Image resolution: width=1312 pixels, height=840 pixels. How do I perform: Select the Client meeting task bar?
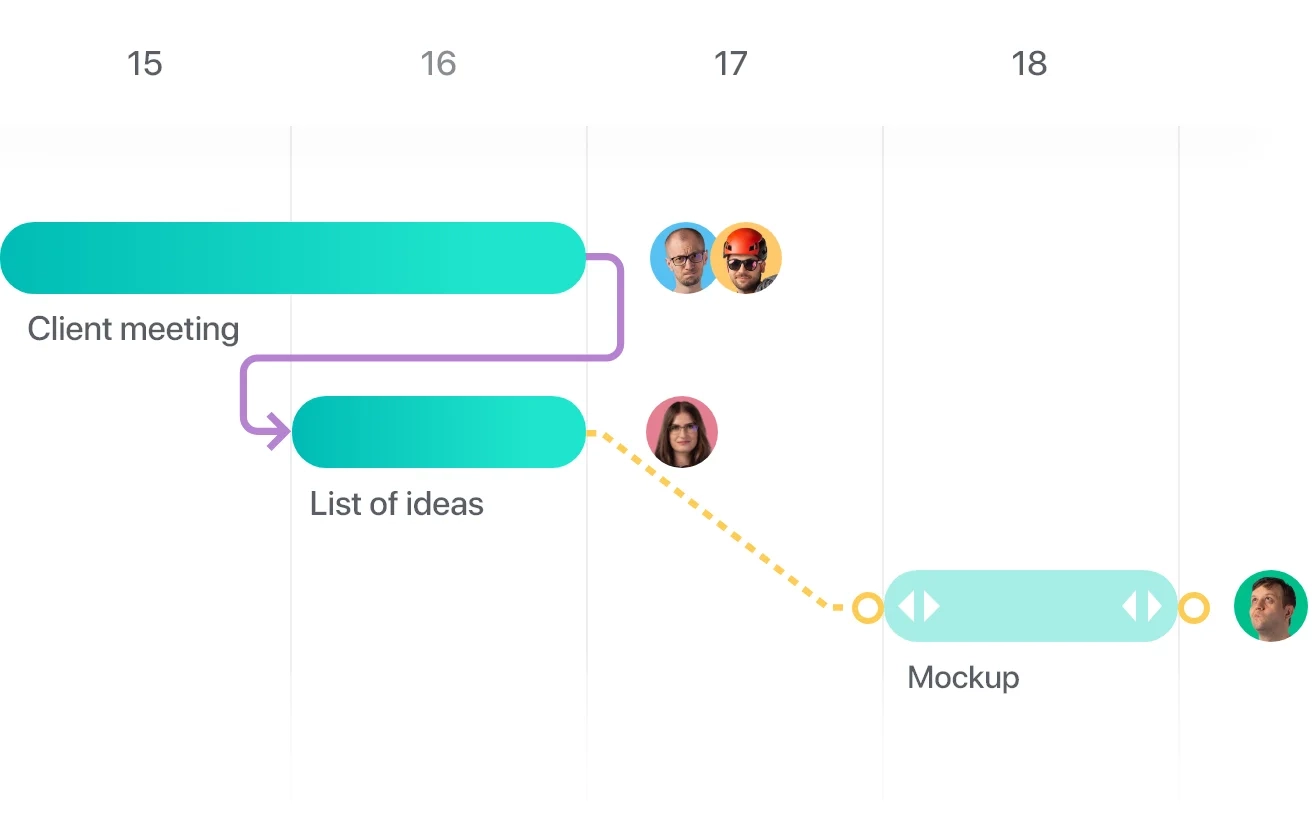coord(292,258)
